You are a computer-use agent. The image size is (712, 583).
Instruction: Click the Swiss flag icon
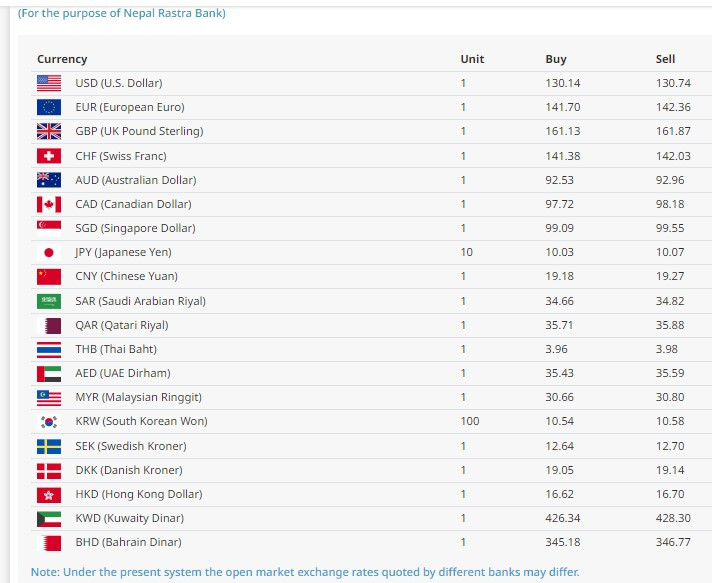(49, 156)
